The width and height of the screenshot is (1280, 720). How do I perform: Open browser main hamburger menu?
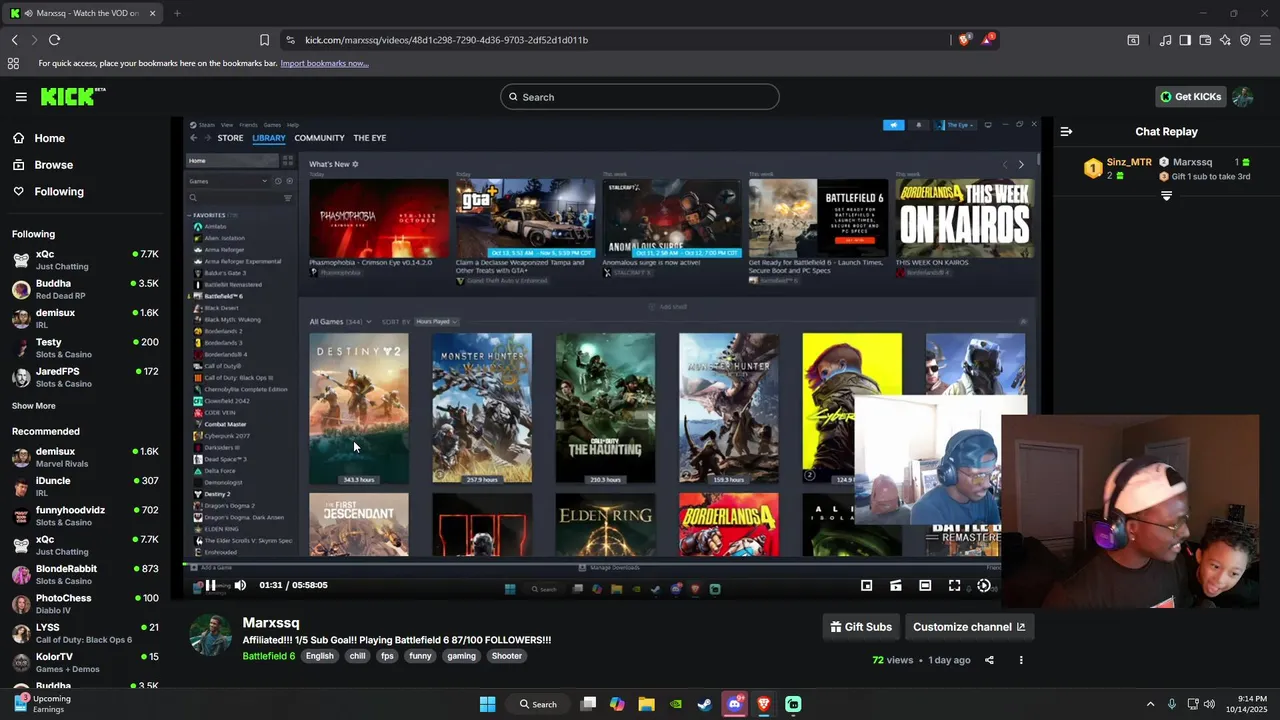point(1266,40)
